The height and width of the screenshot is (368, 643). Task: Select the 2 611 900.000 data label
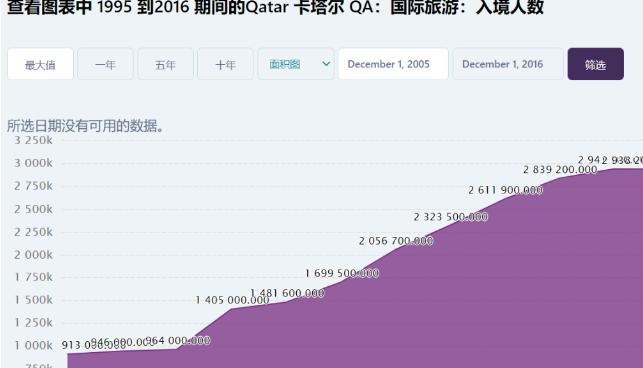pyautogui.click(x=505, y=190)
